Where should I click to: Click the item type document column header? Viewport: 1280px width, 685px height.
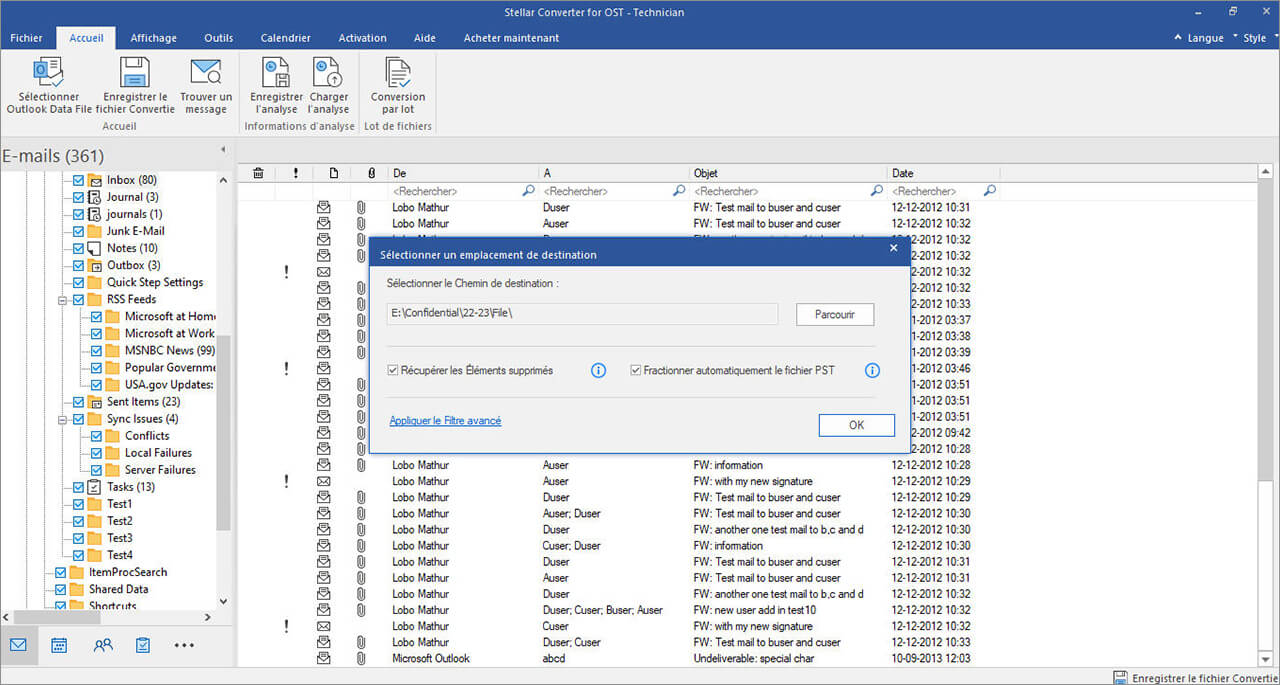click(x=333, y=173)
